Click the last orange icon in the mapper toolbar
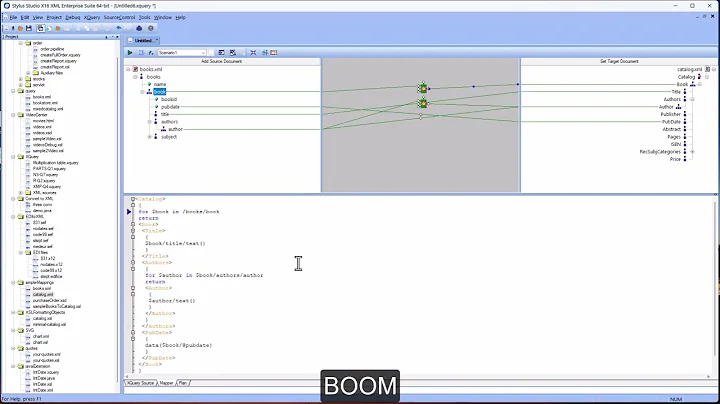Screen dimensions: 720x404 tap(274, 53)
